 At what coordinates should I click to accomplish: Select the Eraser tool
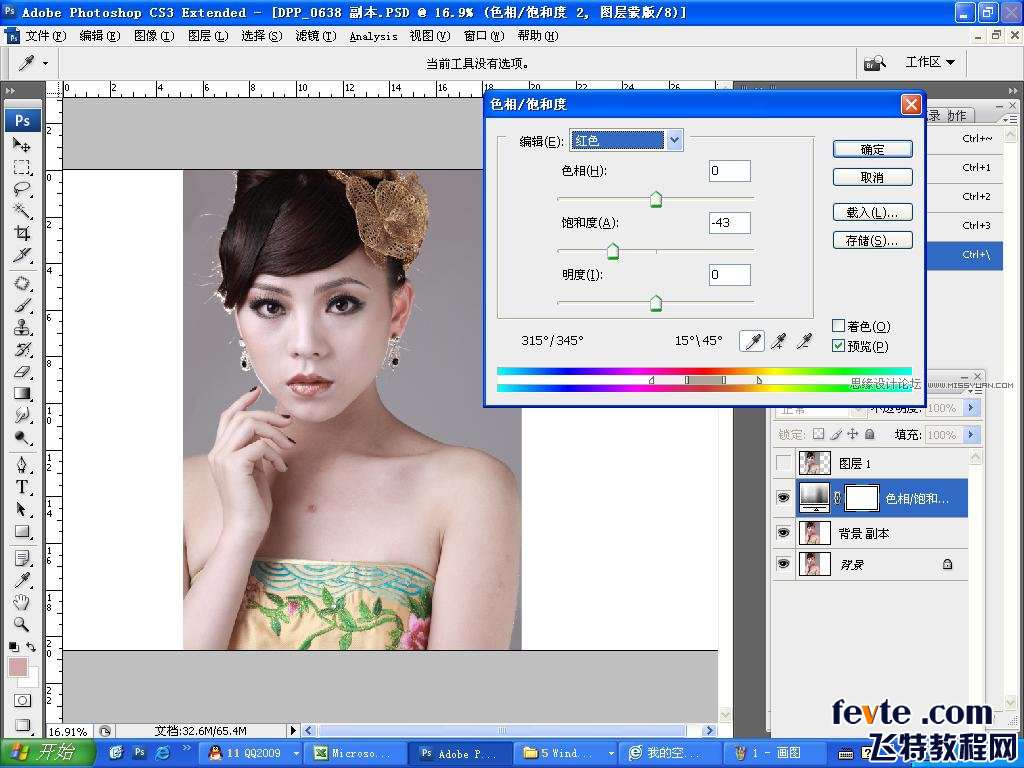coord(22,372)
